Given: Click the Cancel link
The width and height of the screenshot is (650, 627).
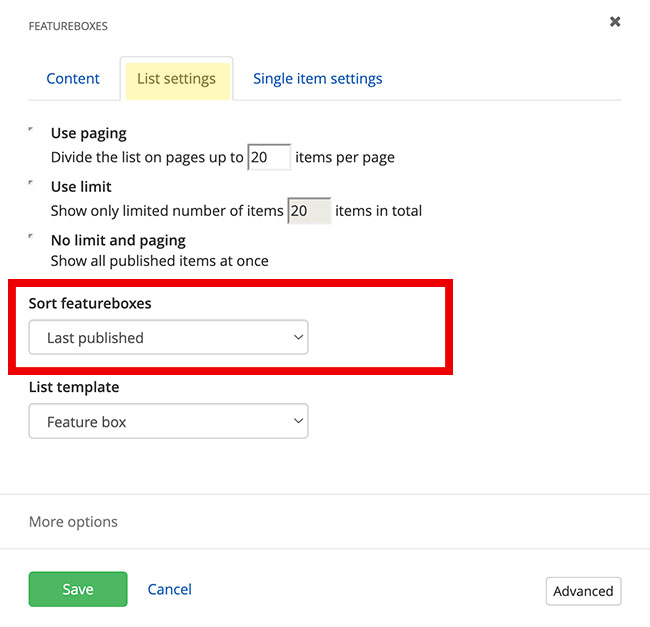Looking at the screenshot, I should (169, 589).
